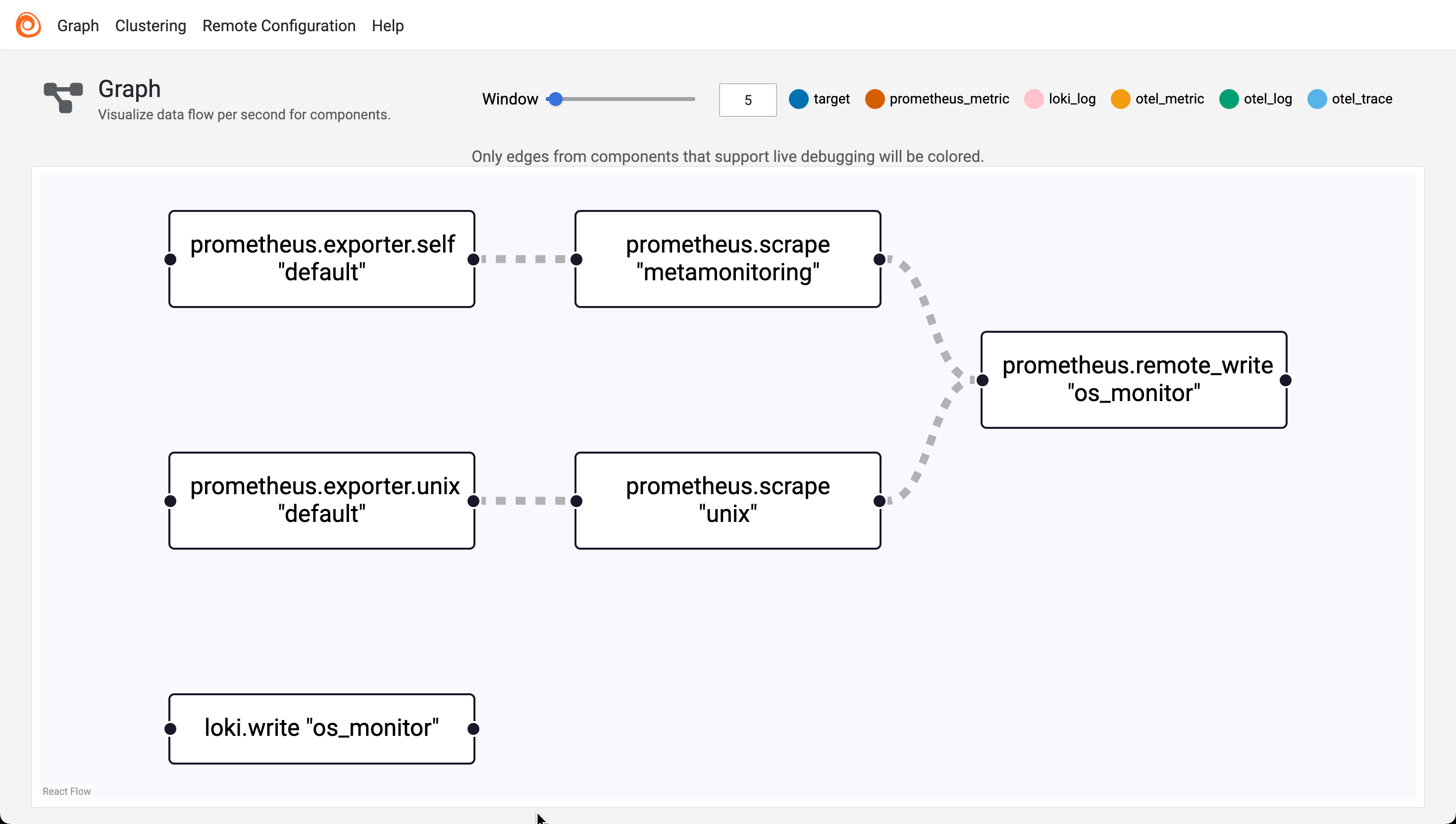
Task: Open the Clustering page
Action: 151,25
